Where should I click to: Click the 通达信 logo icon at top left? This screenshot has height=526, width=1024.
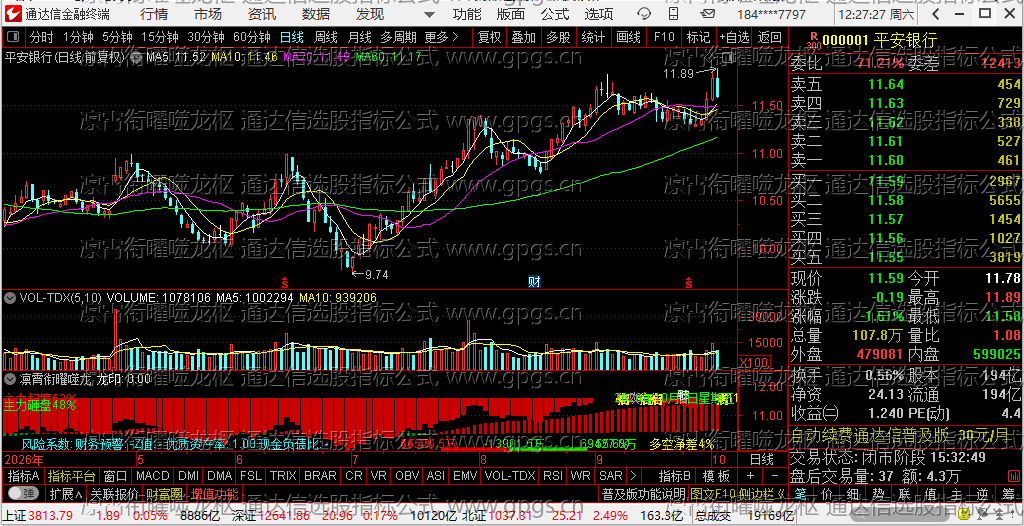click(x=14, y=14)
